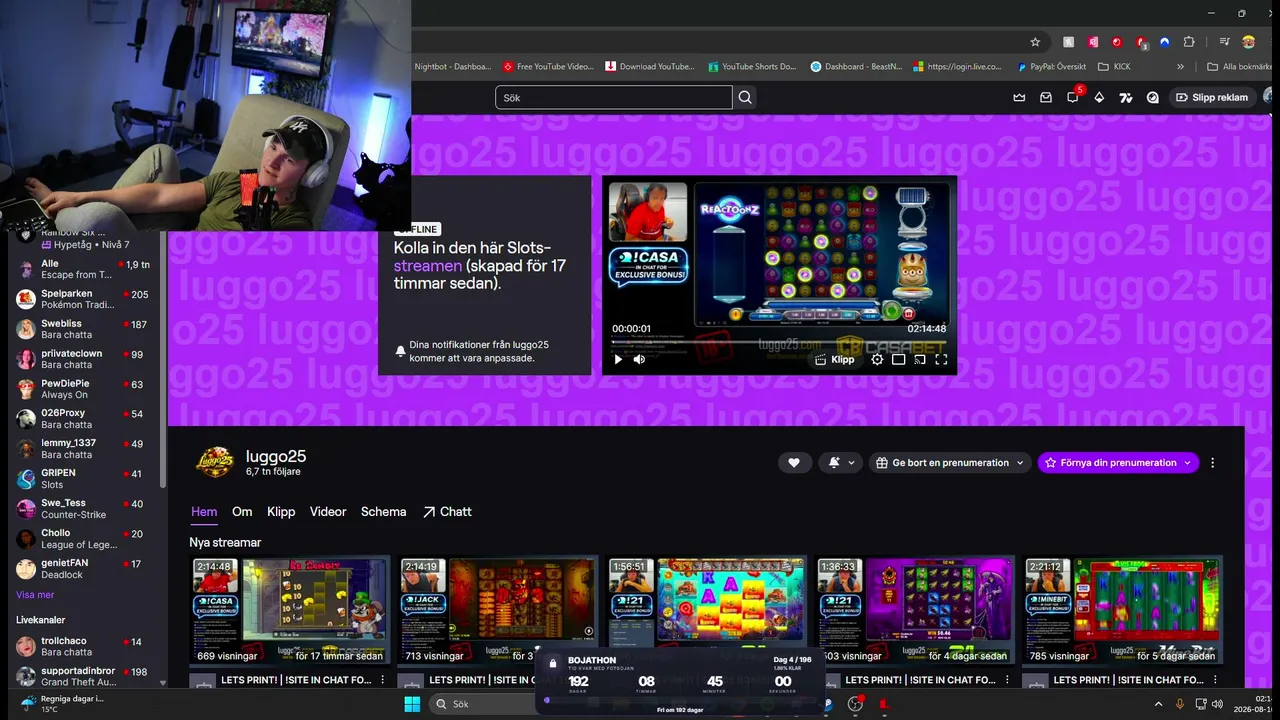The height and width of the screenshot is (720, 1280).
Task: Click the Bits diamond icon
Action: [1099, 98]
